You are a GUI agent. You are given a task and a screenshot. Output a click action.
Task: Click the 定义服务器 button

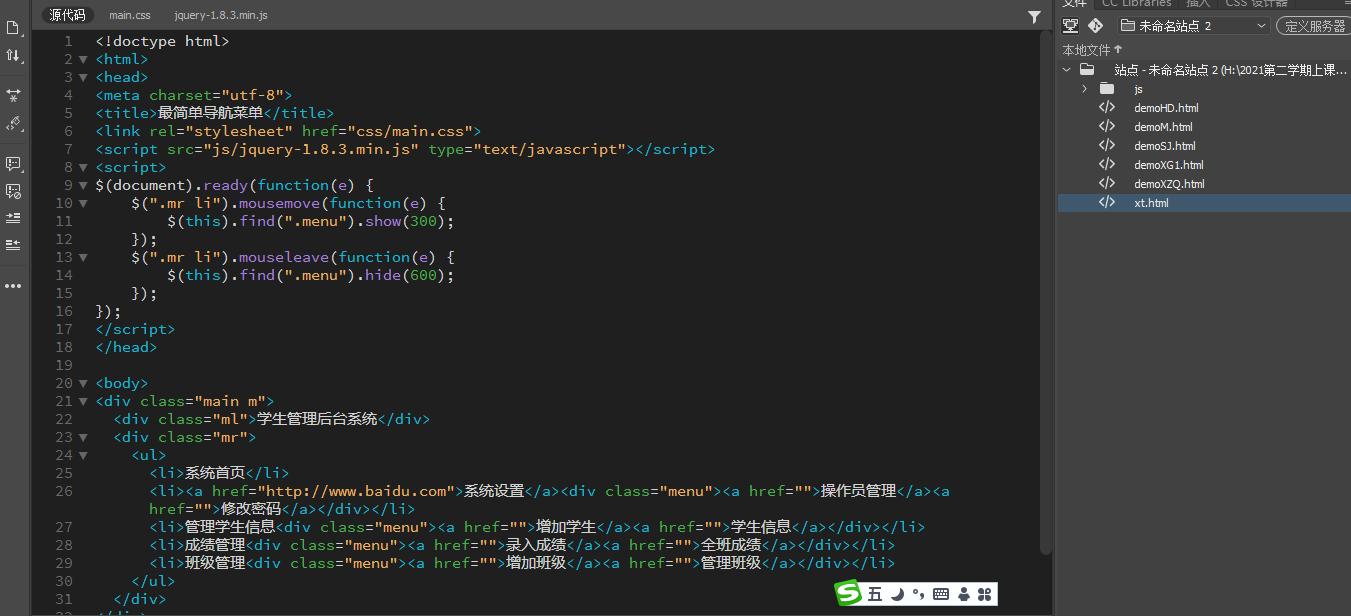(x=1314, y=26)
